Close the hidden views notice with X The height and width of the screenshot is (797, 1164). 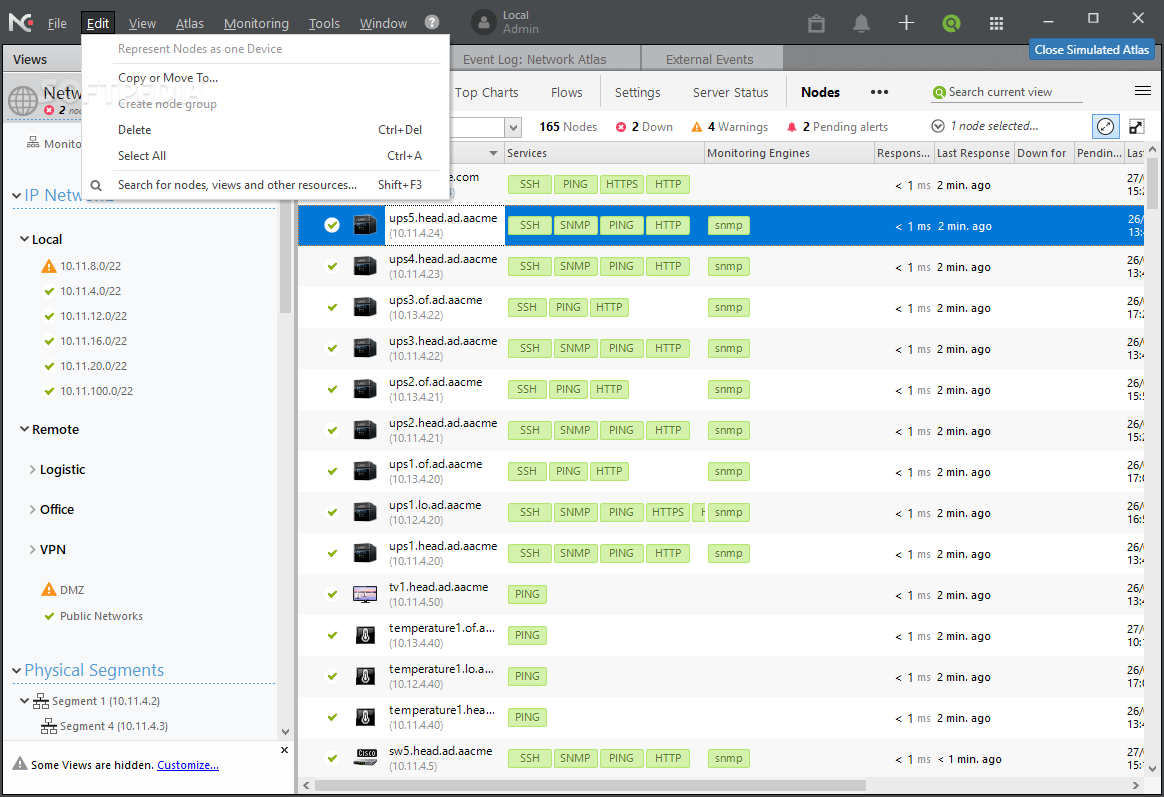click(x=284, y=750)
